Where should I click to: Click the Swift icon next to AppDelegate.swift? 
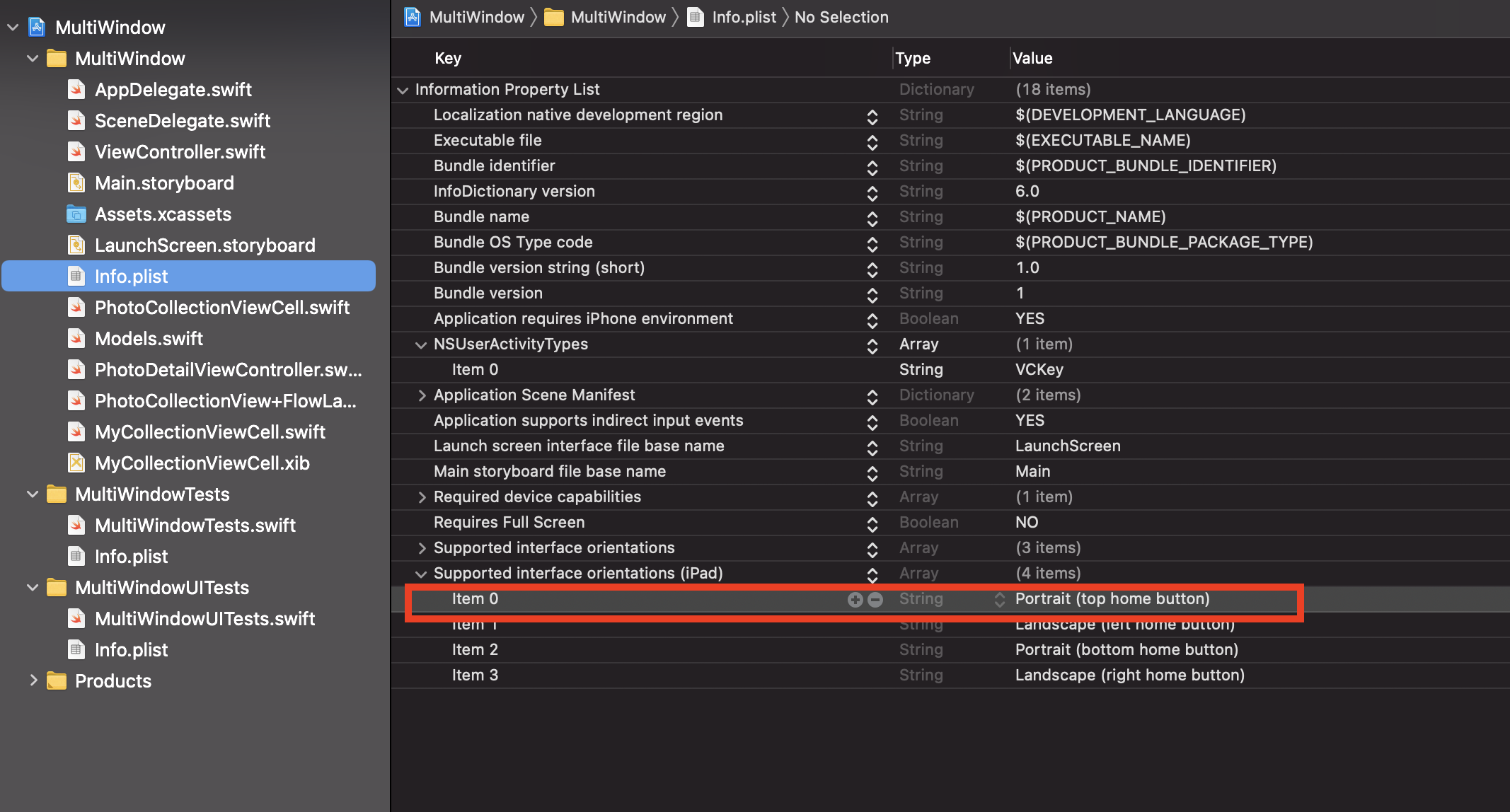(x=76, y=90)
